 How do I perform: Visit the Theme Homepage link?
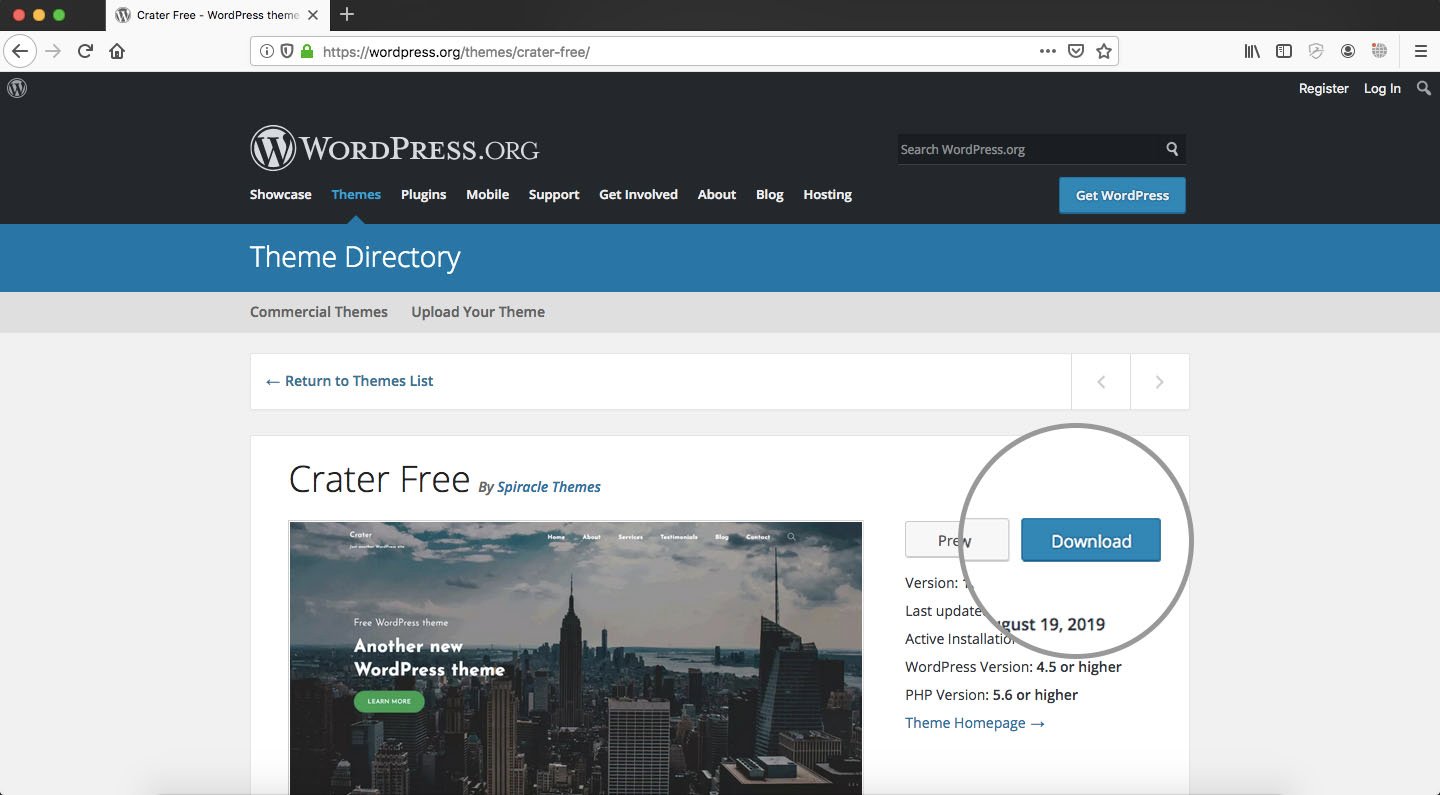(975, 723)
